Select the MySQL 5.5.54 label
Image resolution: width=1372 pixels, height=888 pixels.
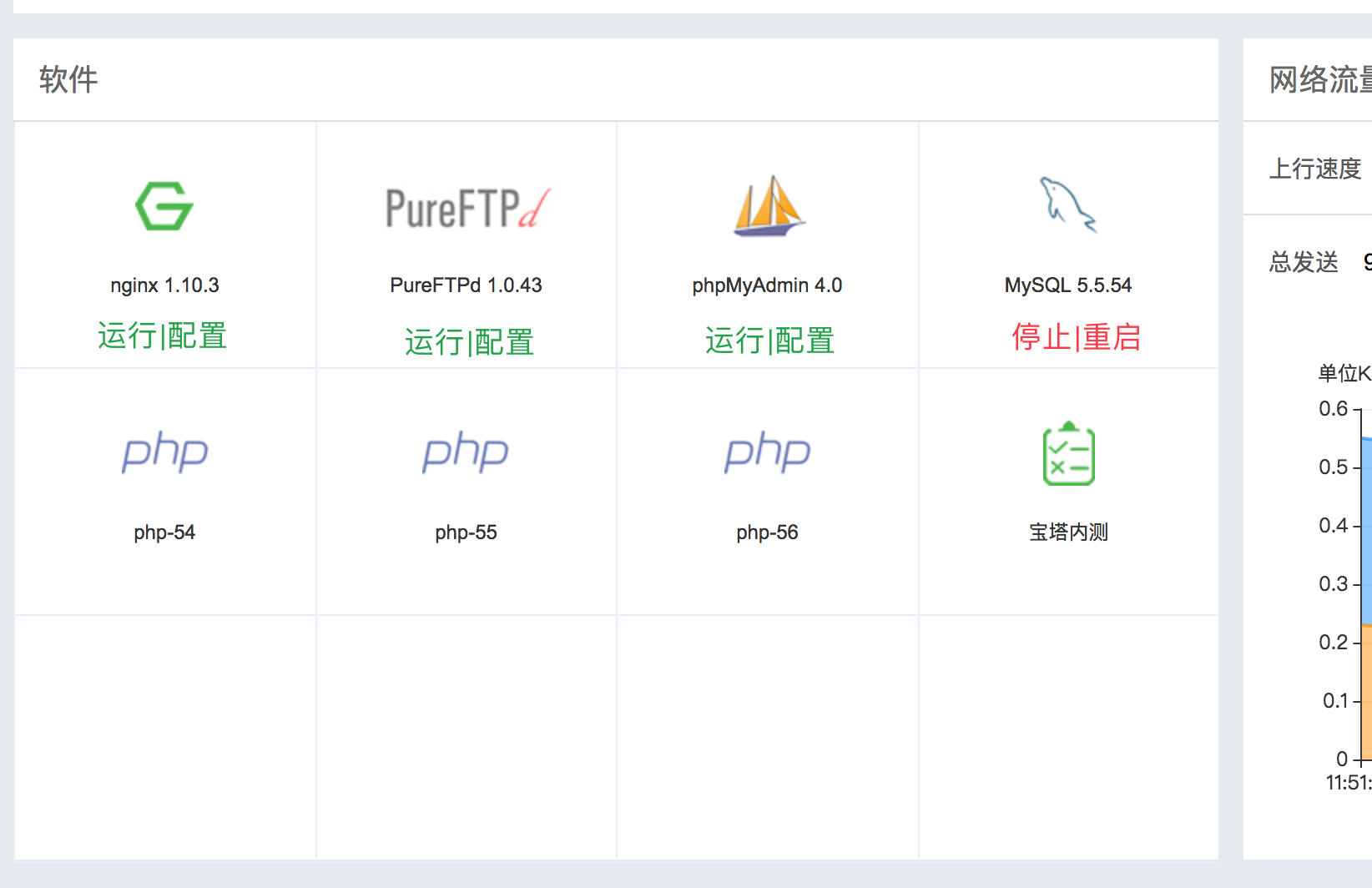[1068, 285]
